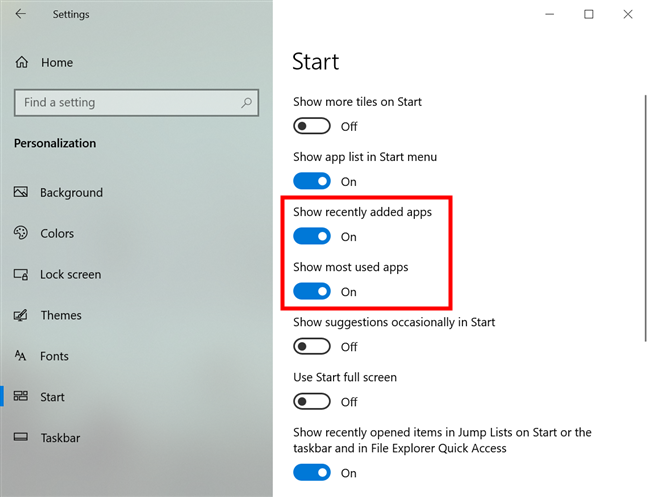648x497 pixels.
Task: Disable Show recently added apps toggle
Action: click(312, 236)
